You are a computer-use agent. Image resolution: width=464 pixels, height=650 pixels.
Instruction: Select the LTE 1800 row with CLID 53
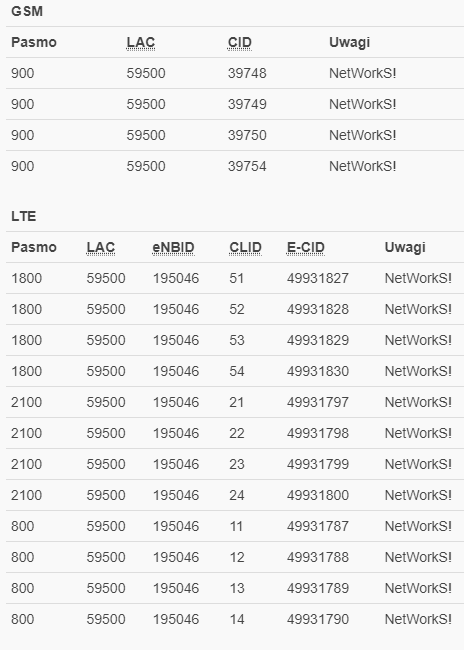click(x=235, y=340)
